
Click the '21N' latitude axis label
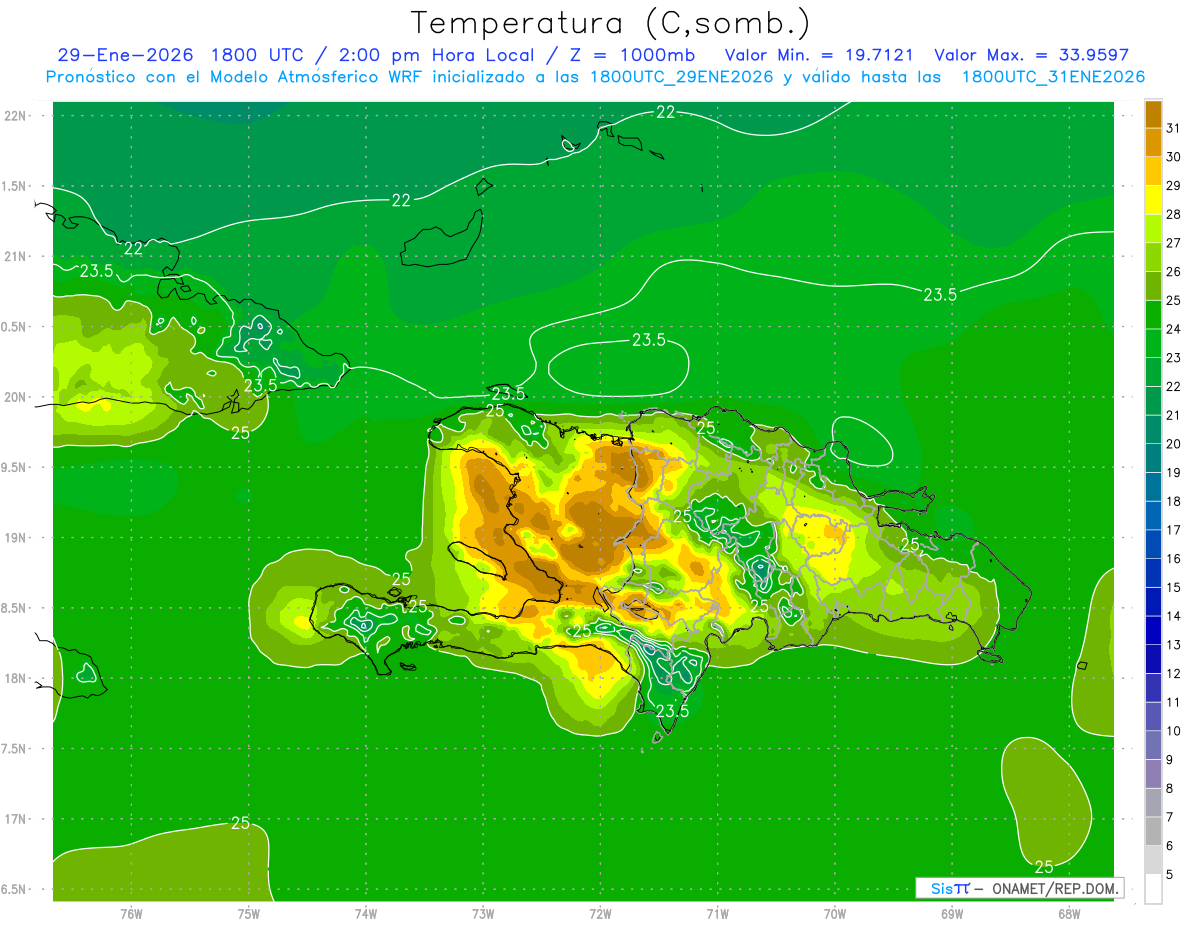(16, 256)
